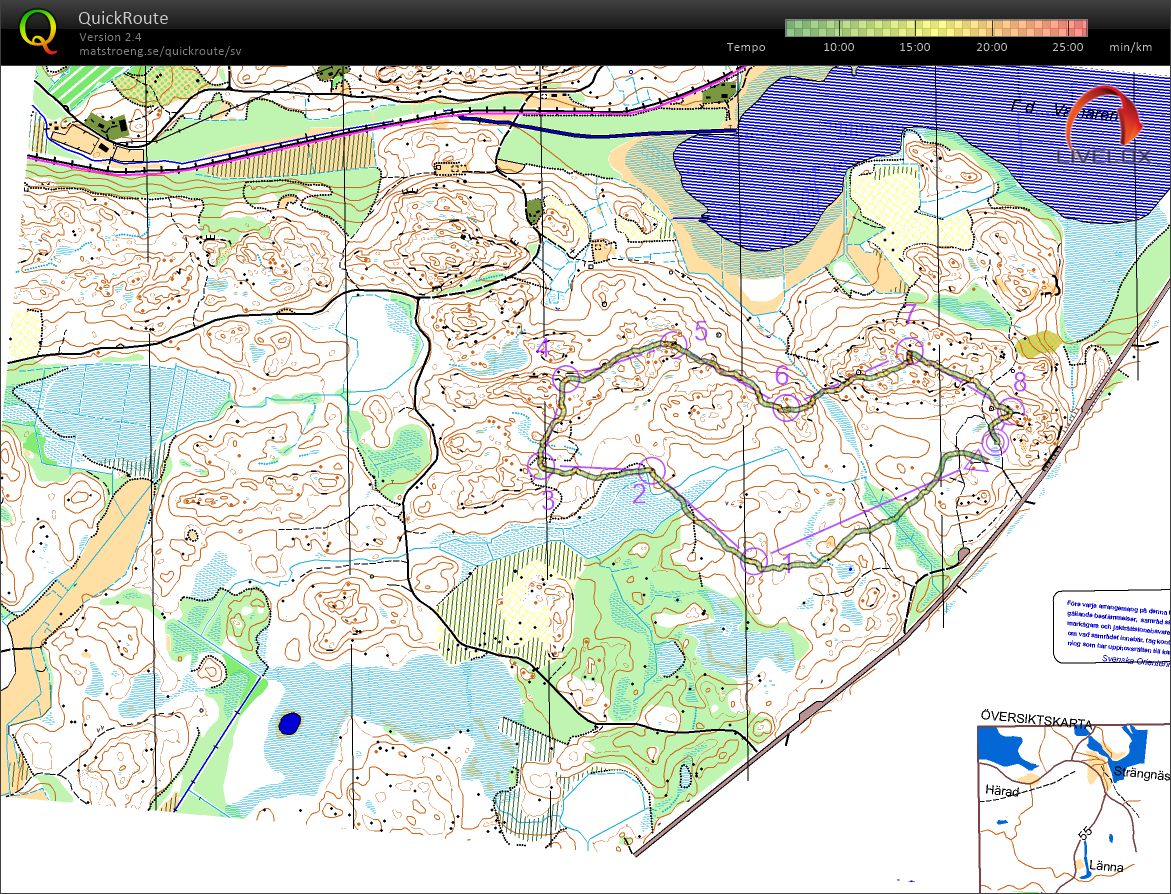Click the QuickRoute title text

tap(123, 18)
